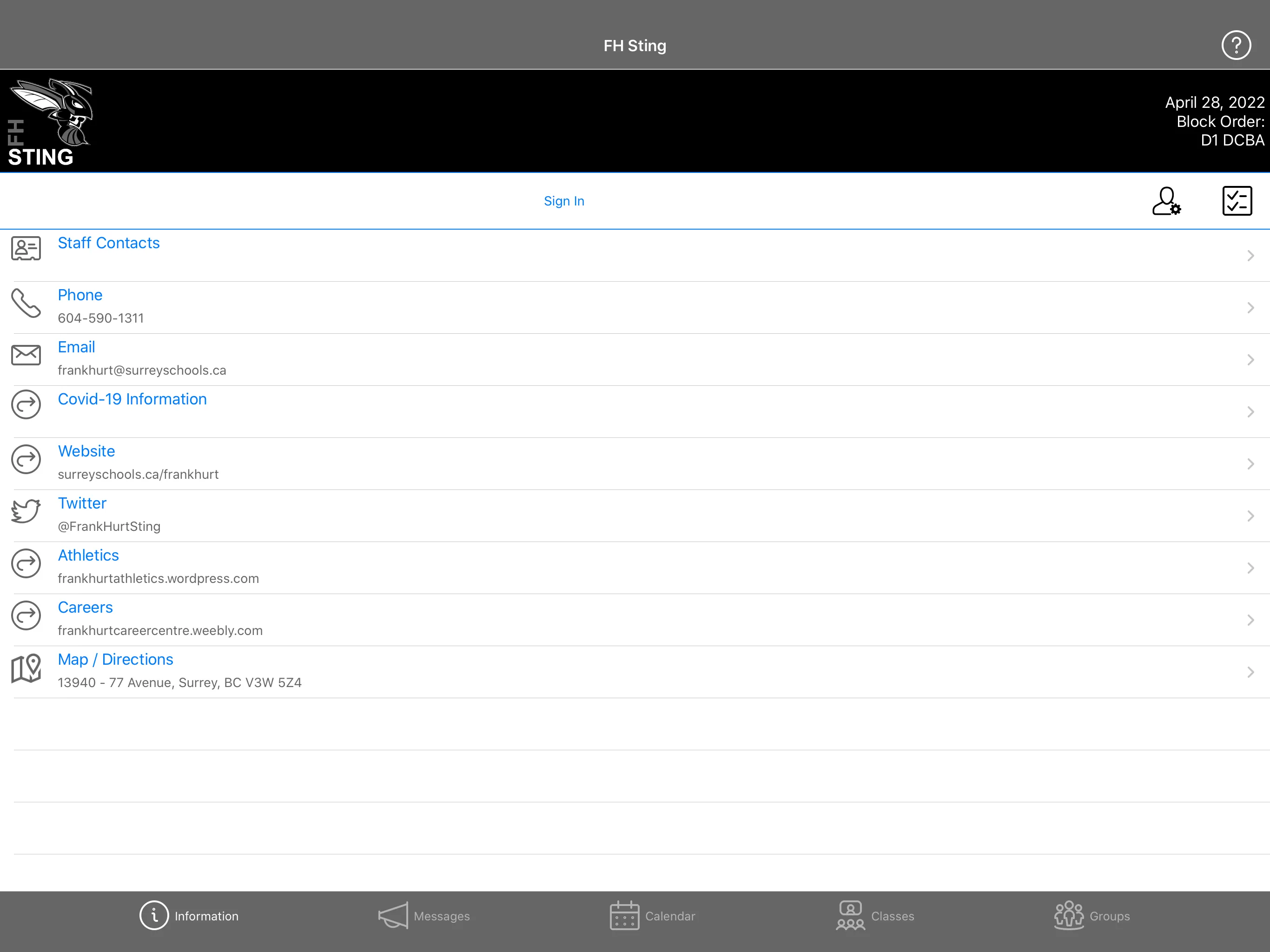1270x952 pixels.
Task: Tap the phone number 604-590-1311
Action: [x=100, y=318]
